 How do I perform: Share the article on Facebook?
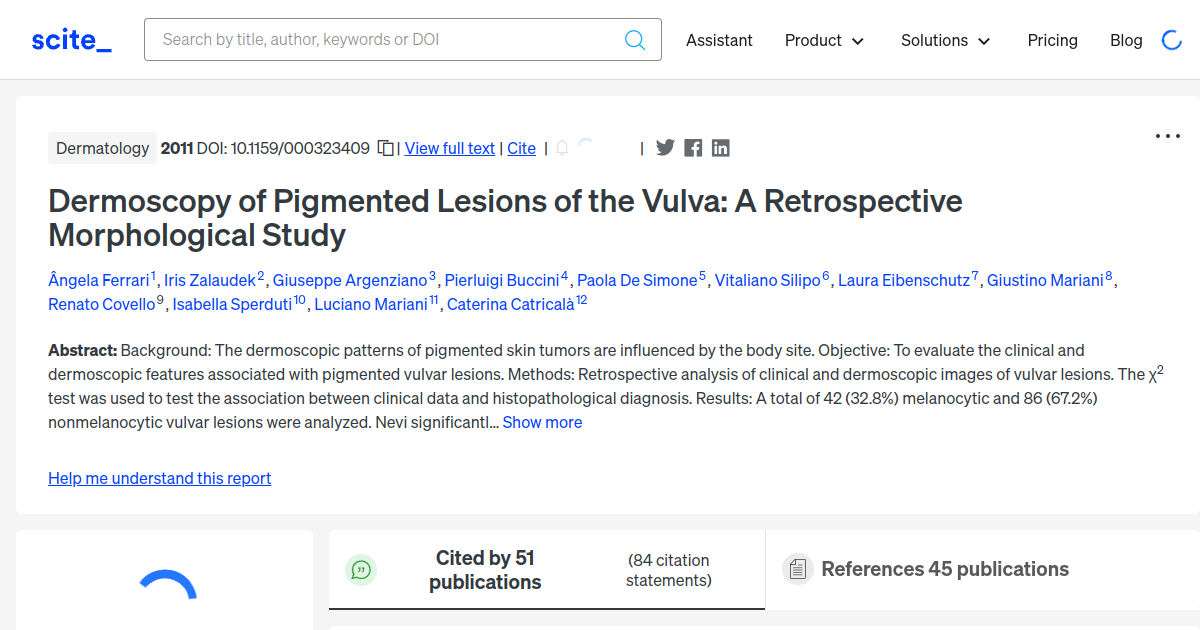click(693, 147)
